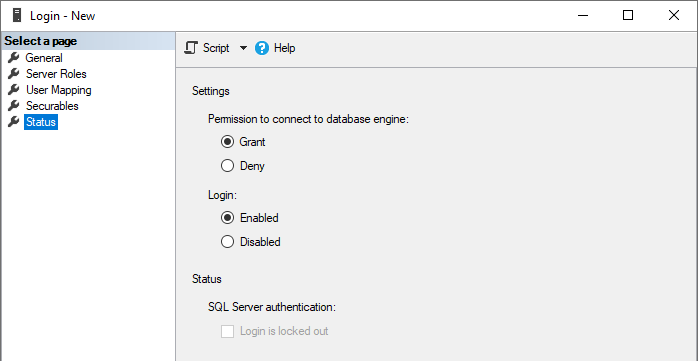Maximize the Login - New window

(628, 16)
